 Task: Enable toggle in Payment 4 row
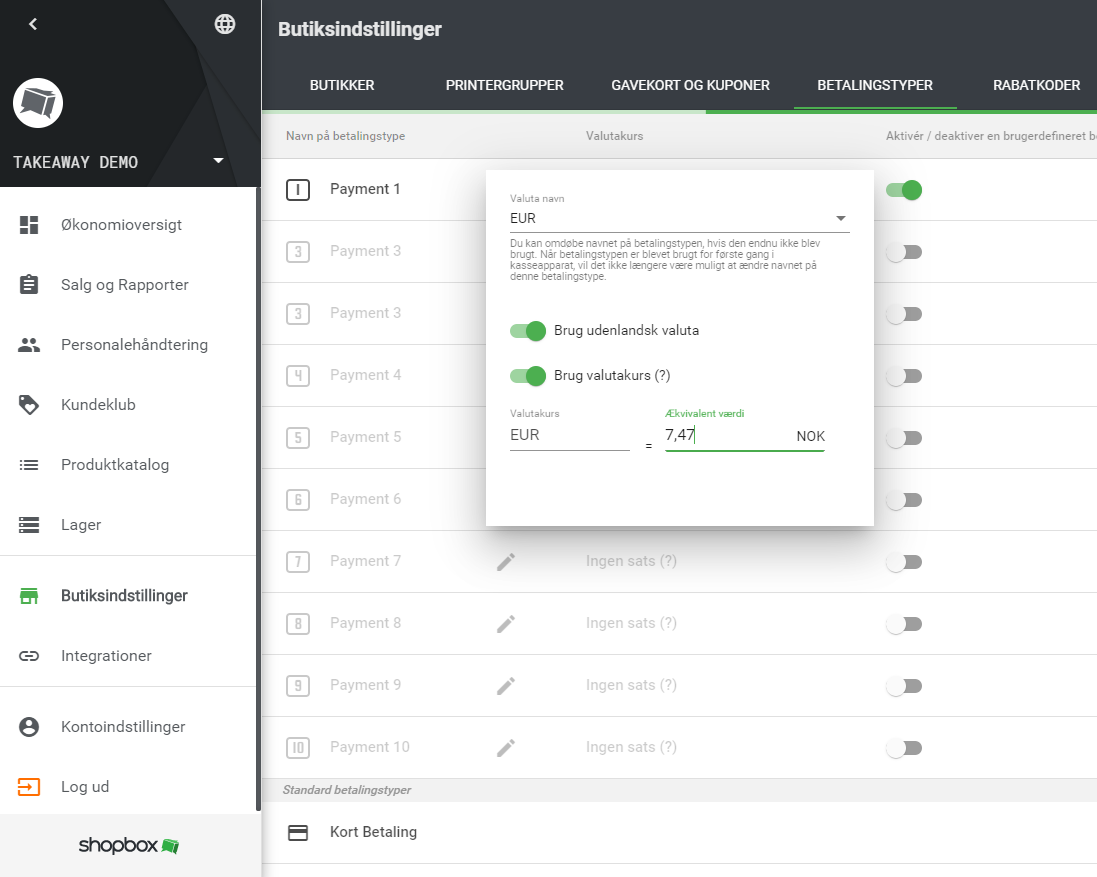click(x=904, y=376)
